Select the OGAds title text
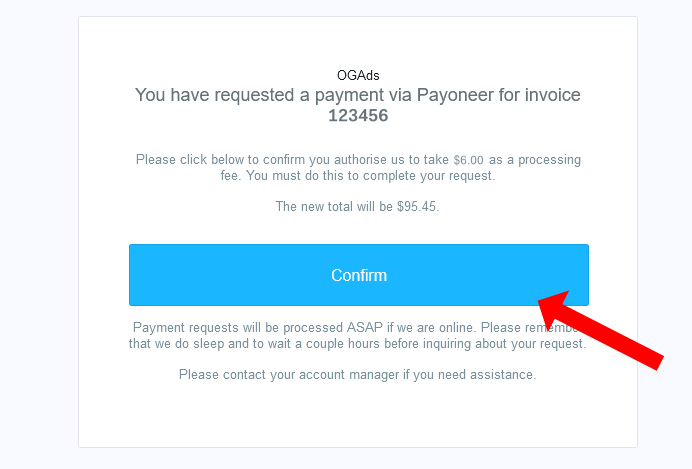Viewport: 692px width, 469px height. click(x=358, y=75)
